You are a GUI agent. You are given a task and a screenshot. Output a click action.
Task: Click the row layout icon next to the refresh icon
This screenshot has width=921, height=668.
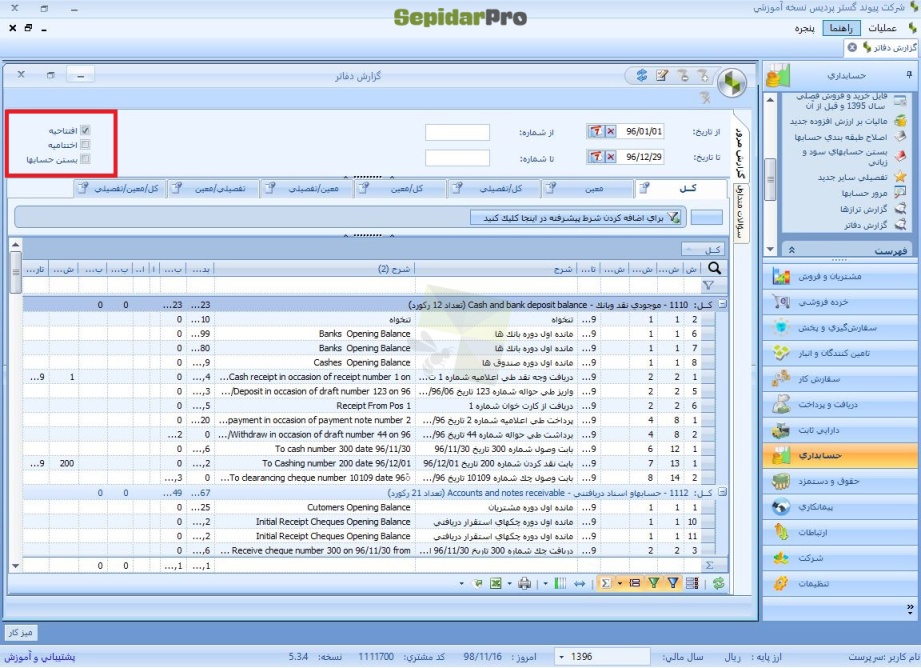(693, 583)
